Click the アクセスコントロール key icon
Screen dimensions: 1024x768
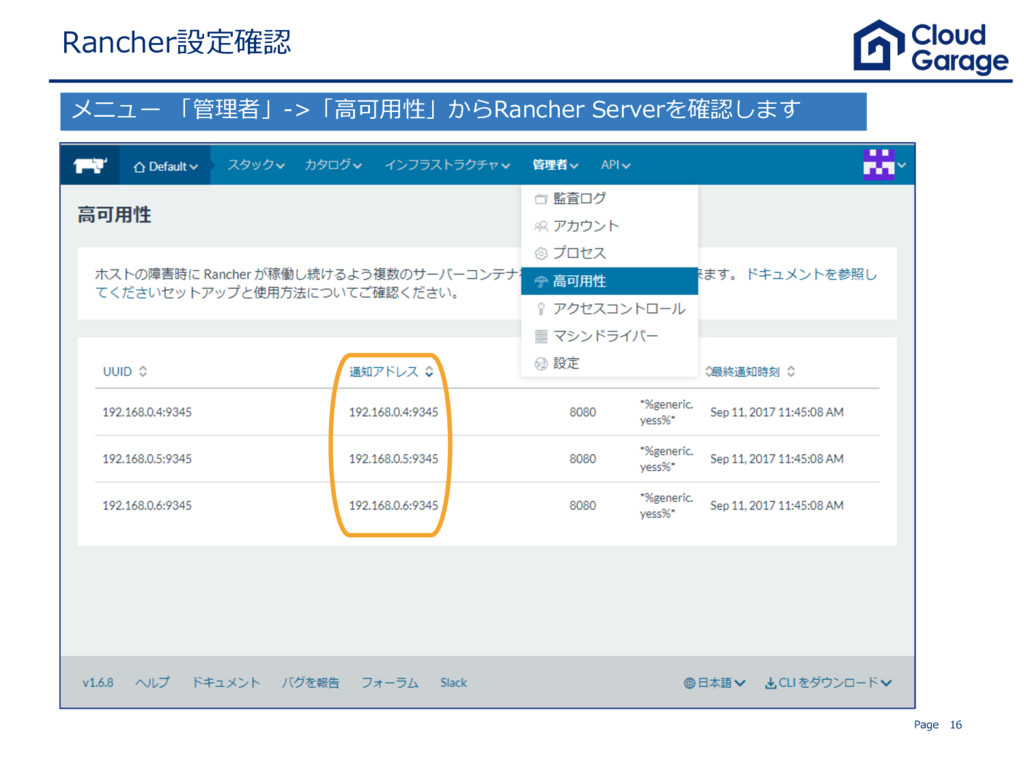click(541, 309)
